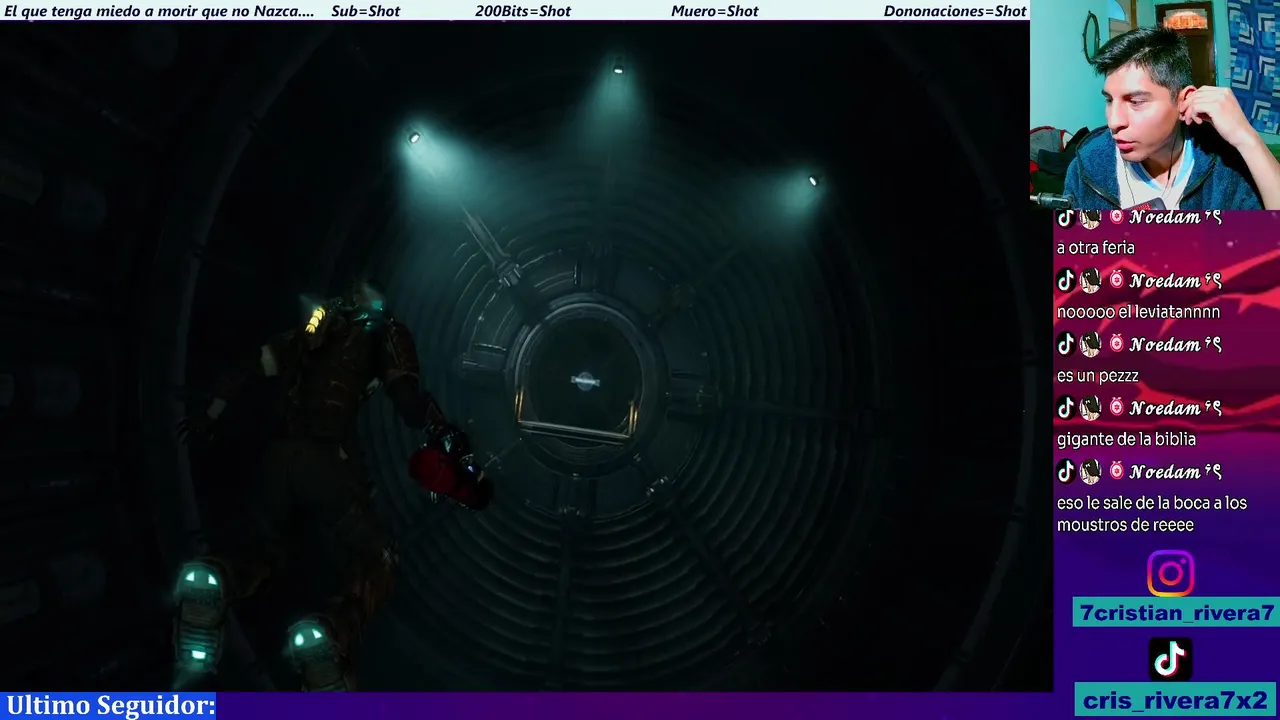Click the 'Muero=Shot' banner text

tap(715, 11)
